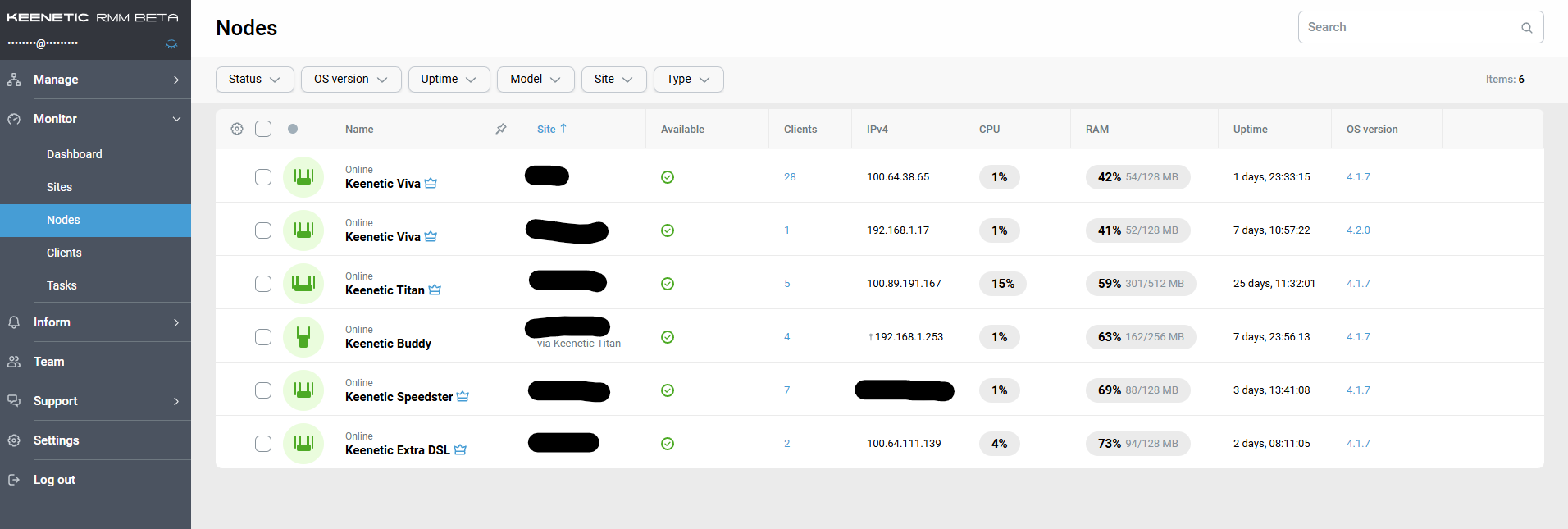This screenshot has width=1568, height=529.
Task: Click the 59% 301/512 MB RAM indicator
Action: tap(1141, 284)
